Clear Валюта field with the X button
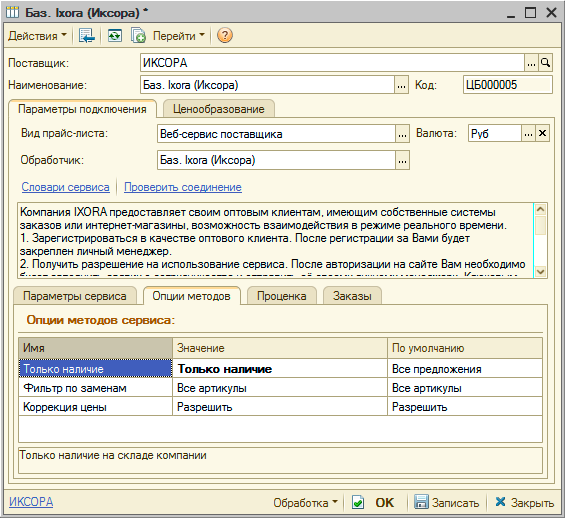Image resolution: width=565 pixels, height=518 pixels. pos(542,134)
